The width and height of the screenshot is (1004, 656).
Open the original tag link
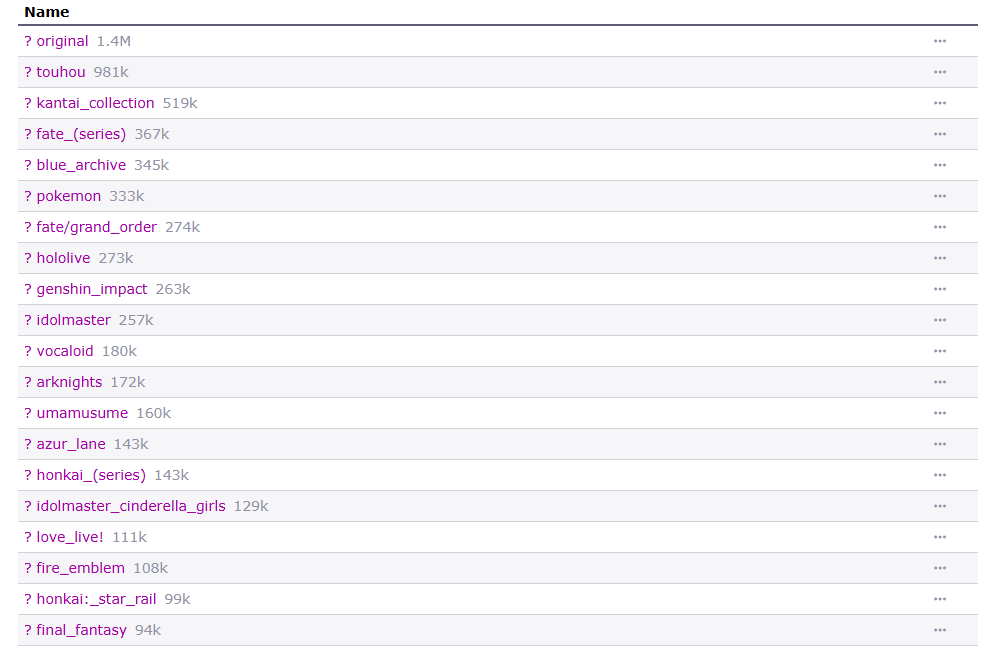coord(62,41)
